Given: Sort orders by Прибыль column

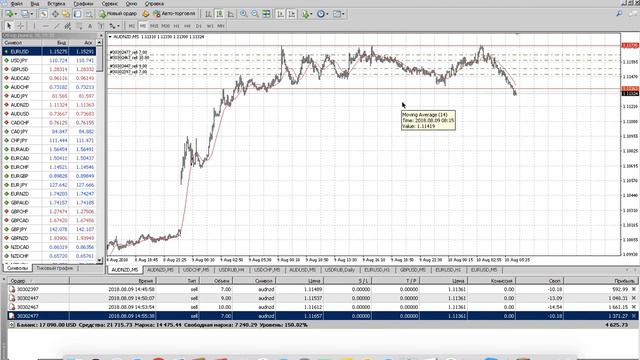Looking at the screenshot, I should tap(602, 281).
